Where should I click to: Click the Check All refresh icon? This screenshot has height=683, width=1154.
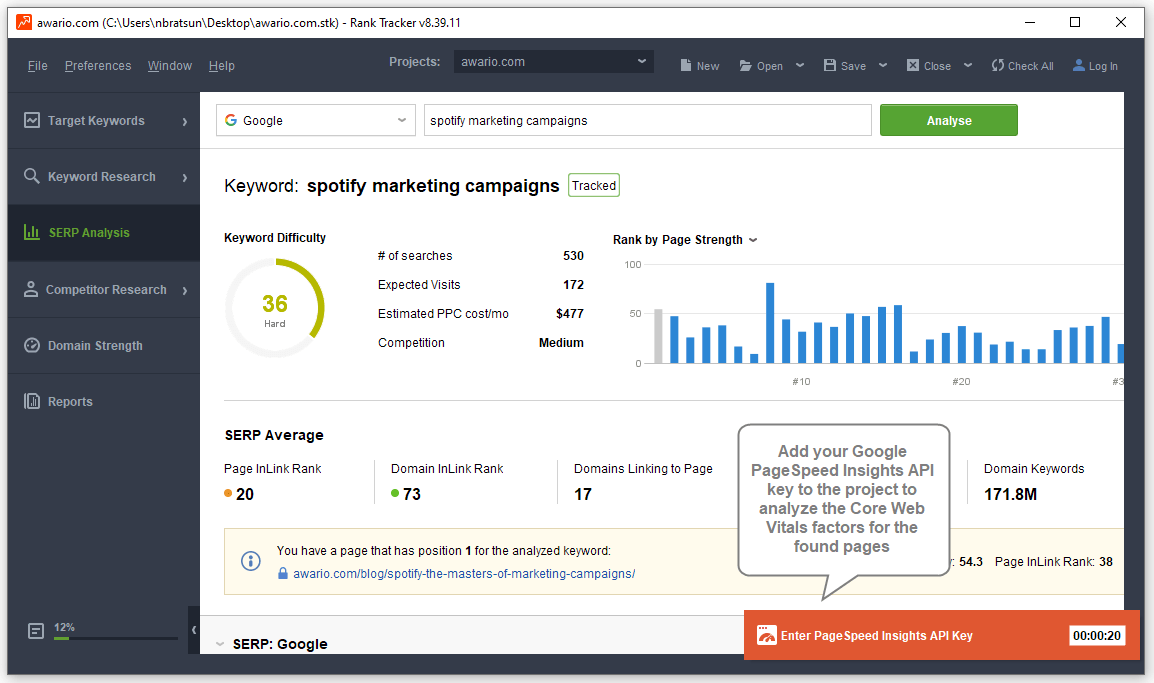997,66
